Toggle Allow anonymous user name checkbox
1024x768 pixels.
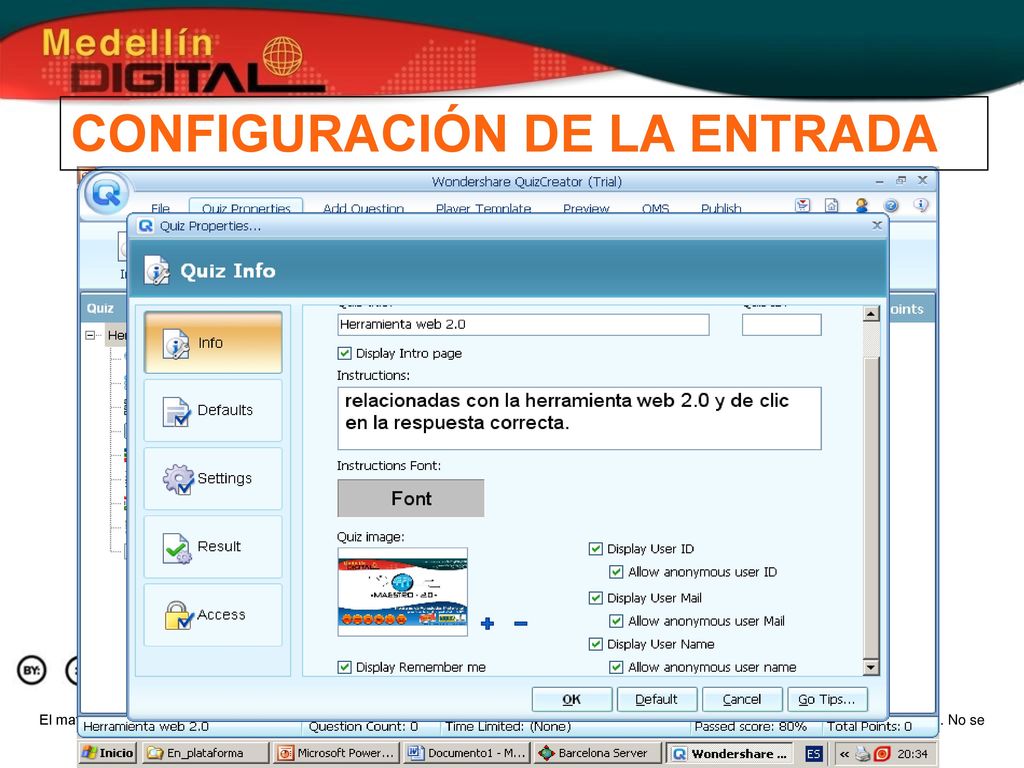616,667
